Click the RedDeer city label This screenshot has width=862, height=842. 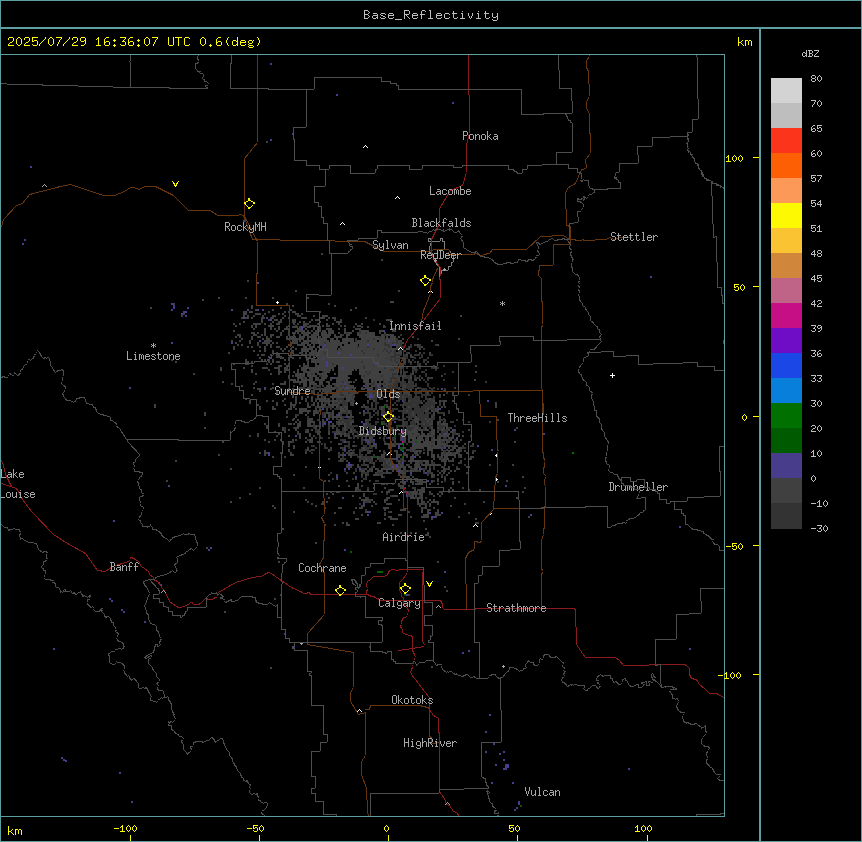pyautogui.click(x=440, y=255)
